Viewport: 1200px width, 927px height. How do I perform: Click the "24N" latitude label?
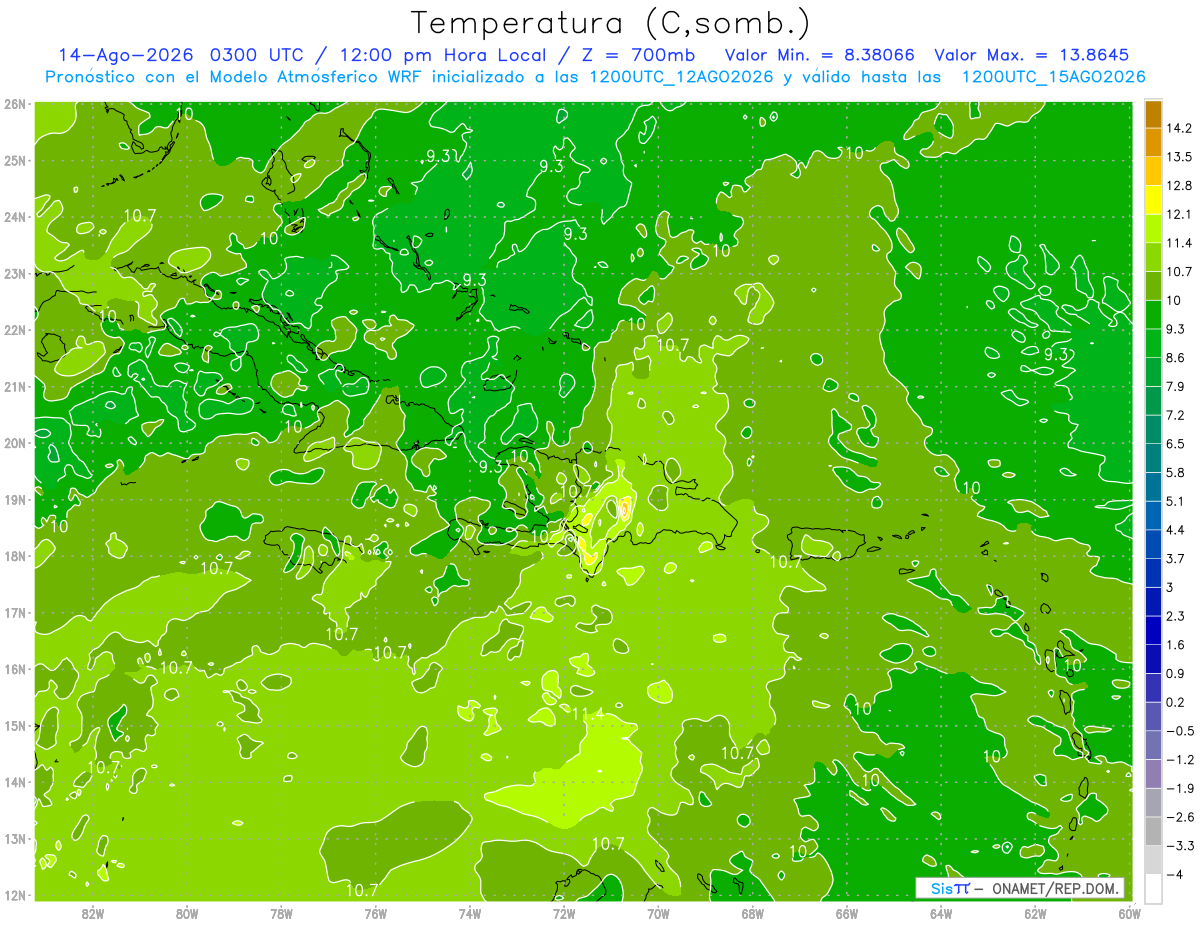(17, 217)
